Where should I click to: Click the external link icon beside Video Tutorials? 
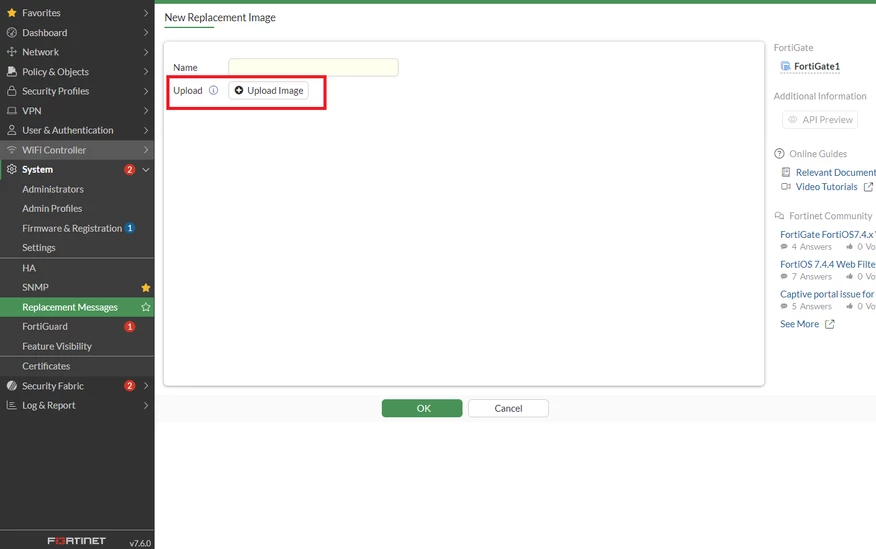click(x=868, y=187)
